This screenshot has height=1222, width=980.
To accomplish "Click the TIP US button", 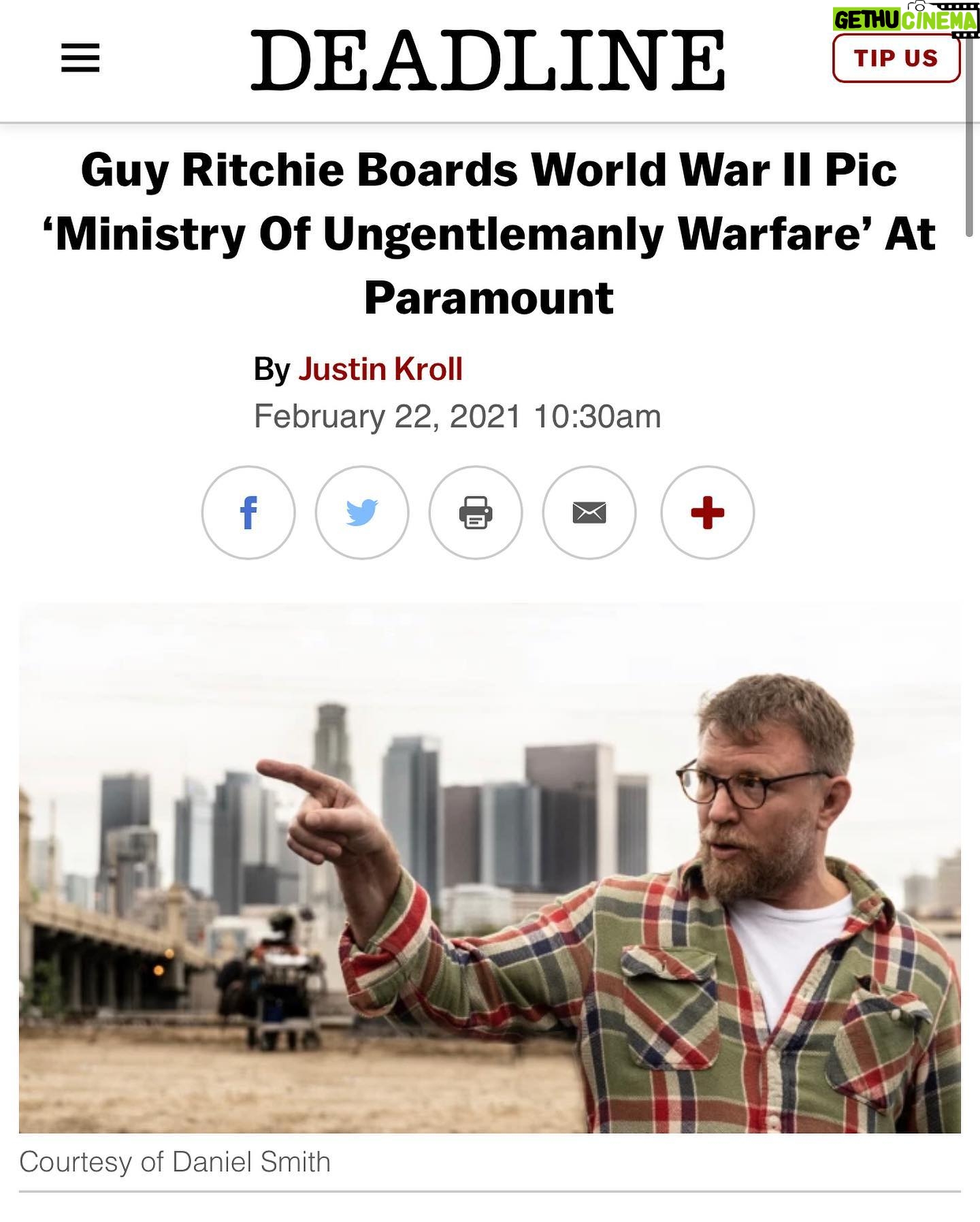I will (896, 58).
